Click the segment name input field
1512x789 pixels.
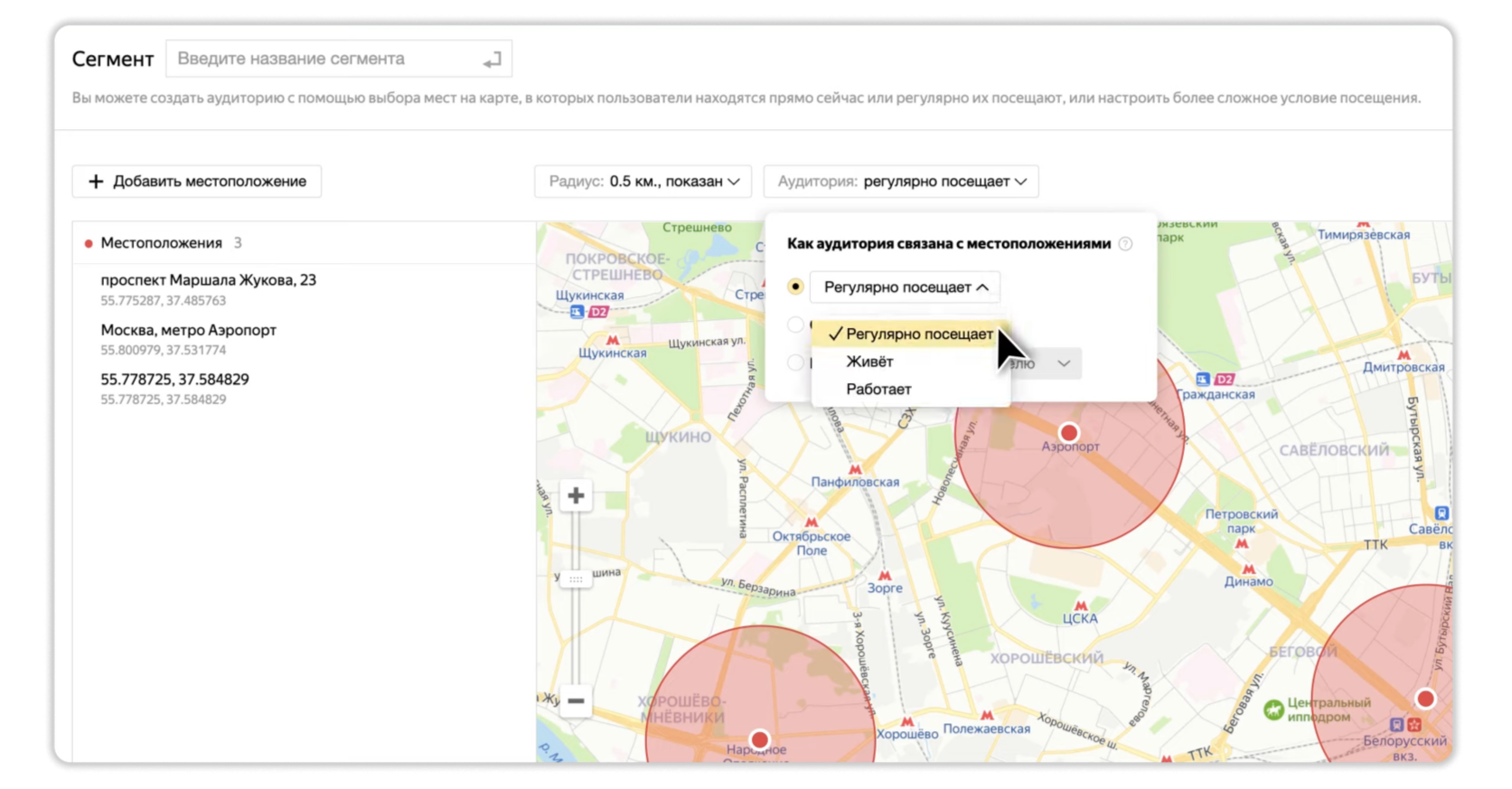339,59
